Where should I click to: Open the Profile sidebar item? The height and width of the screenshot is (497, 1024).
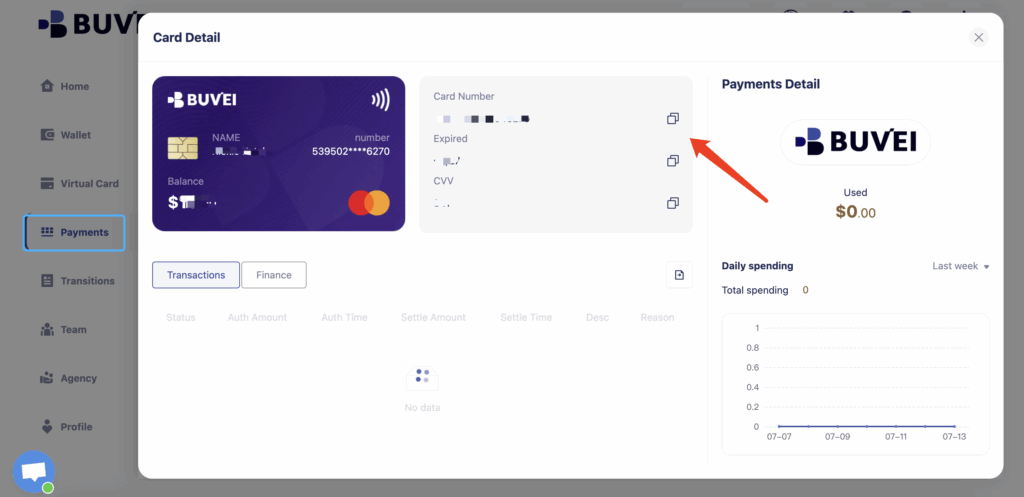click(x=66, y=427)
